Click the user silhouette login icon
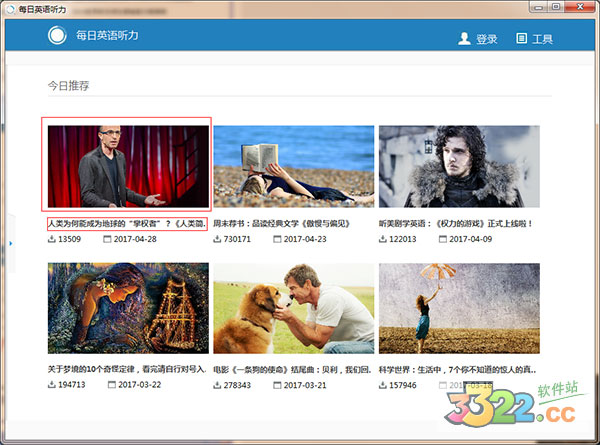The height and width of the screenshot is (445, 600). click(x=464, y=38)
